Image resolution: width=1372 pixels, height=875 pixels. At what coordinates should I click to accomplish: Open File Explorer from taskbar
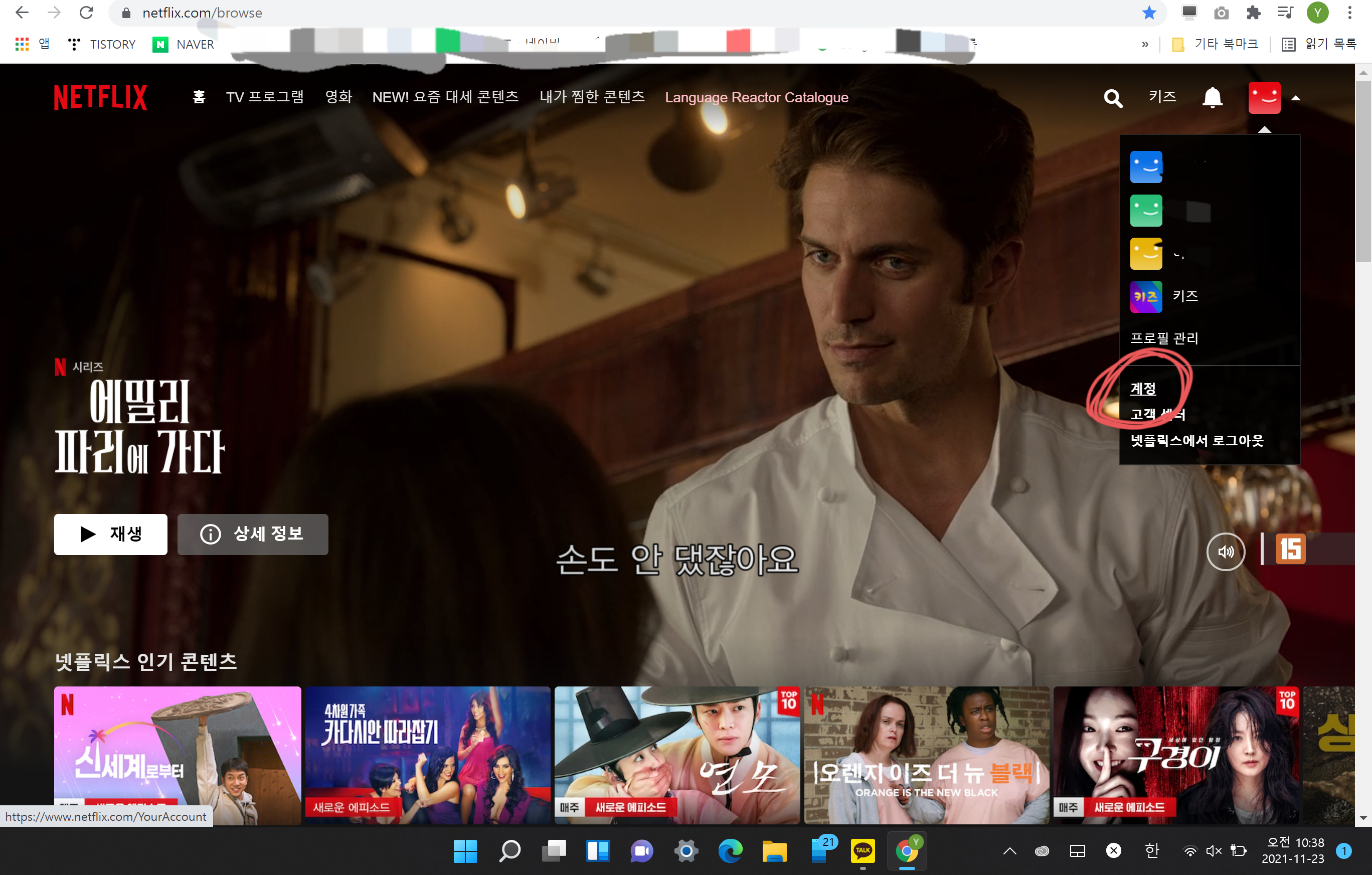774,851
